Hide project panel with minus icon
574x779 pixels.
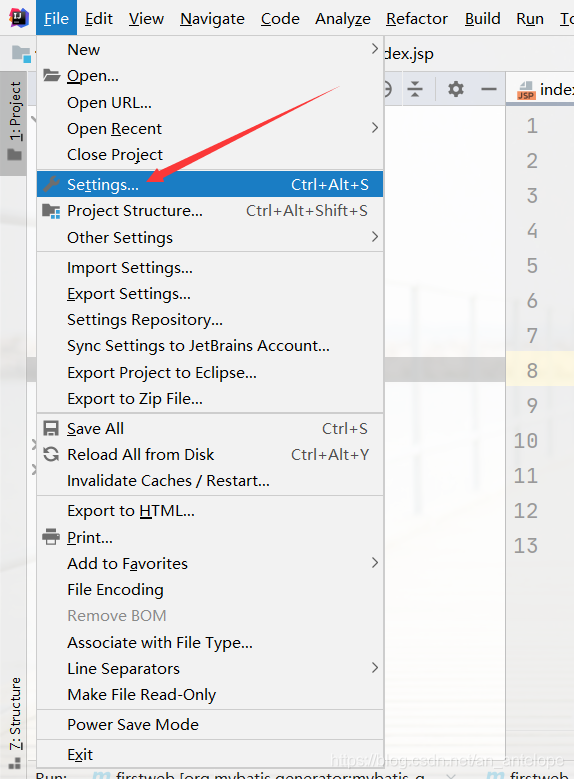pyautogui.click(x=489, y=89)
